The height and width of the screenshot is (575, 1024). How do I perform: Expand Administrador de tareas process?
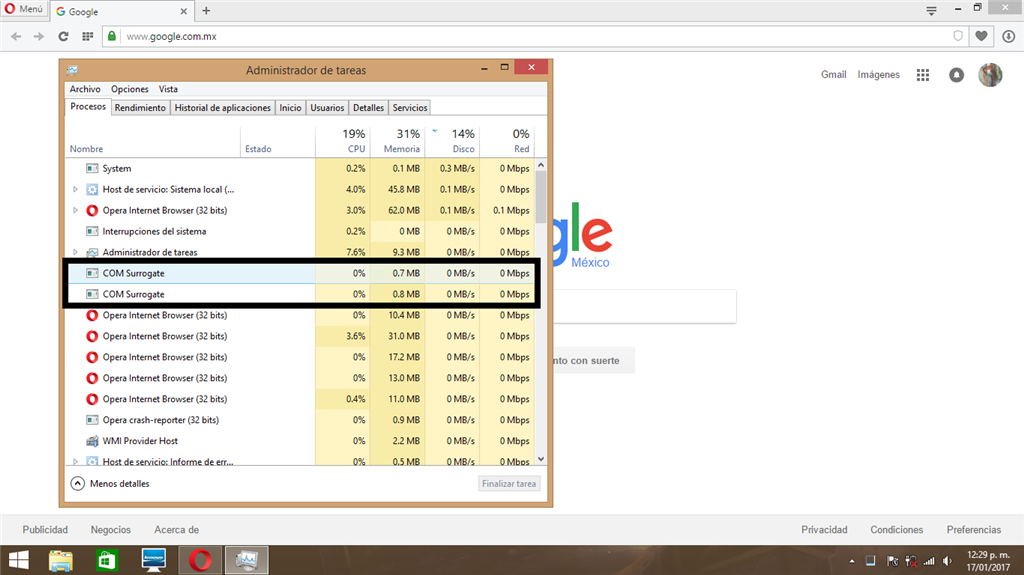75,252
